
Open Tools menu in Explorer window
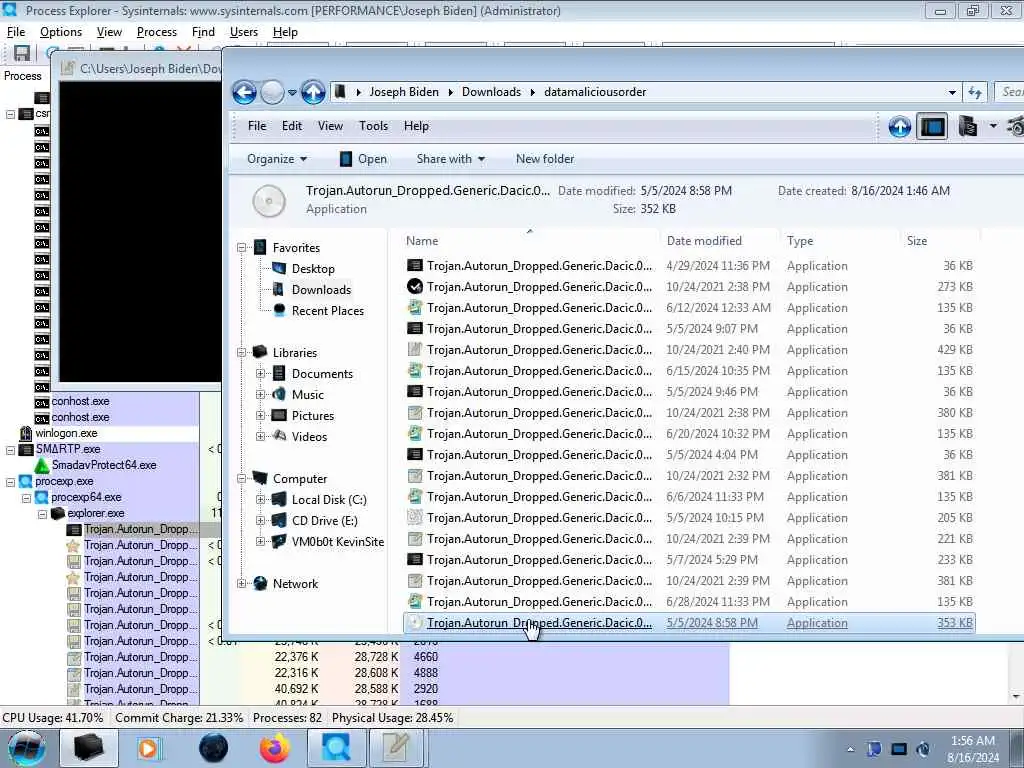pyautogui.click(x=374, y=126)
